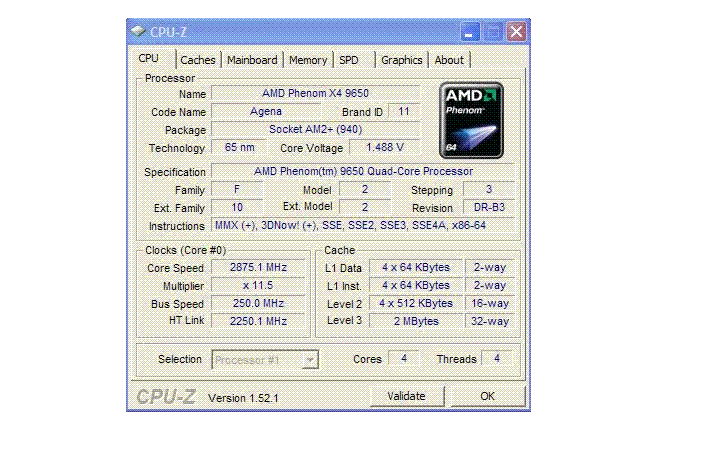
Task: Click the Stepping value 3
Action: tap(489, 189)
